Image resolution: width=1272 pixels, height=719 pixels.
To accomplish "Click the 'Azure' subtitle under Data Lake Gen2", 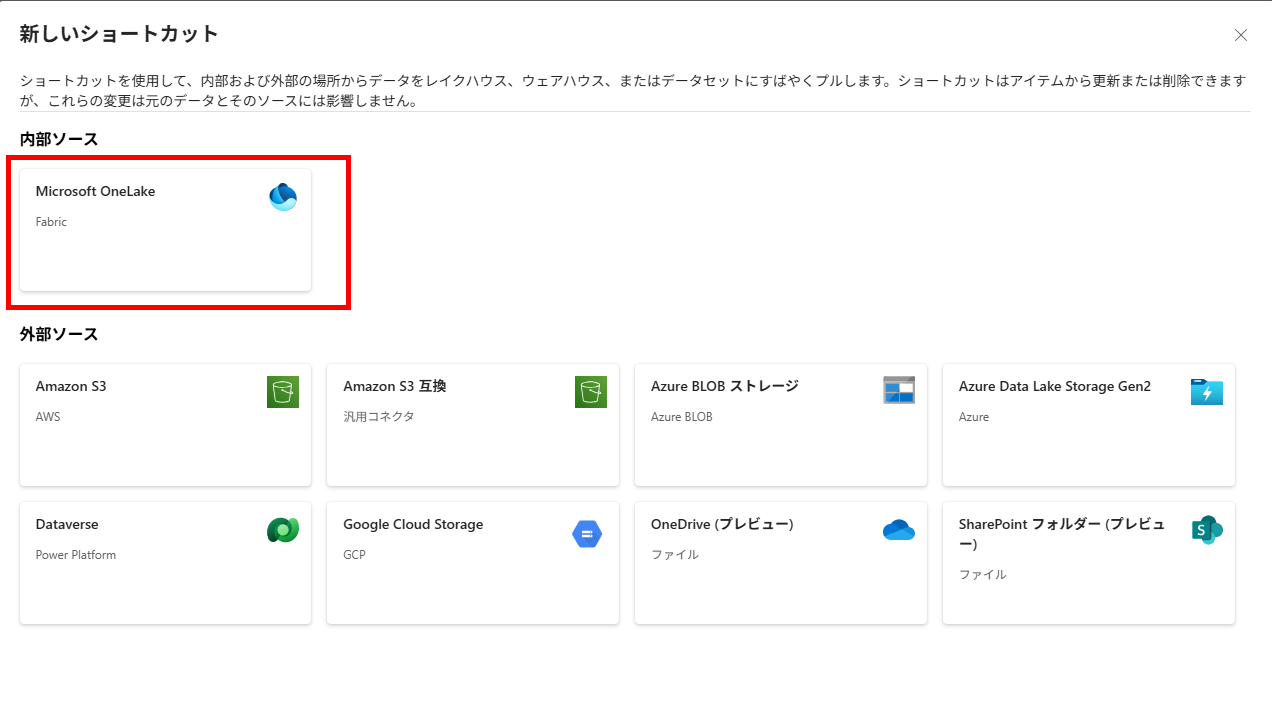I will click(974, 417).
